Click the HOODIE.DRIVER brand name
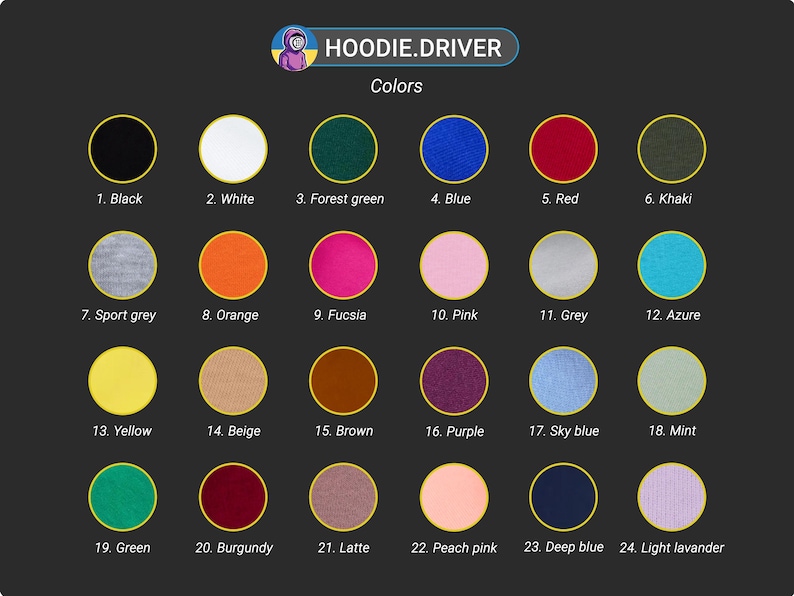 [413, 48]
